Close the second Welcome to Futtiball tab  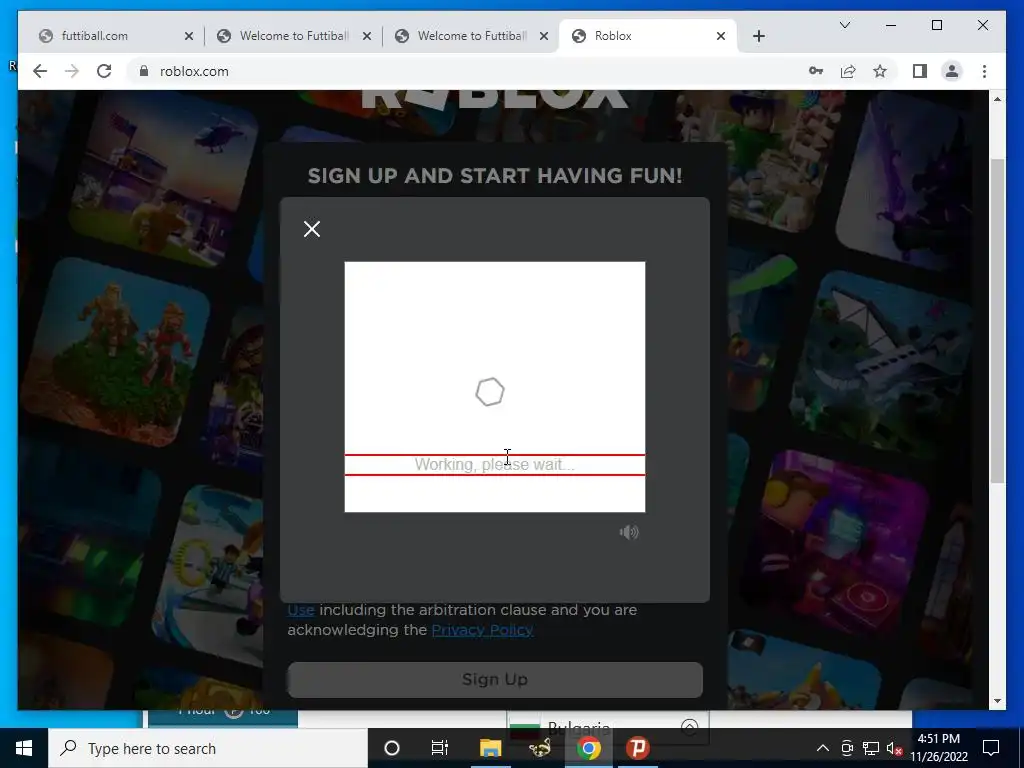[x=544, y=37]
